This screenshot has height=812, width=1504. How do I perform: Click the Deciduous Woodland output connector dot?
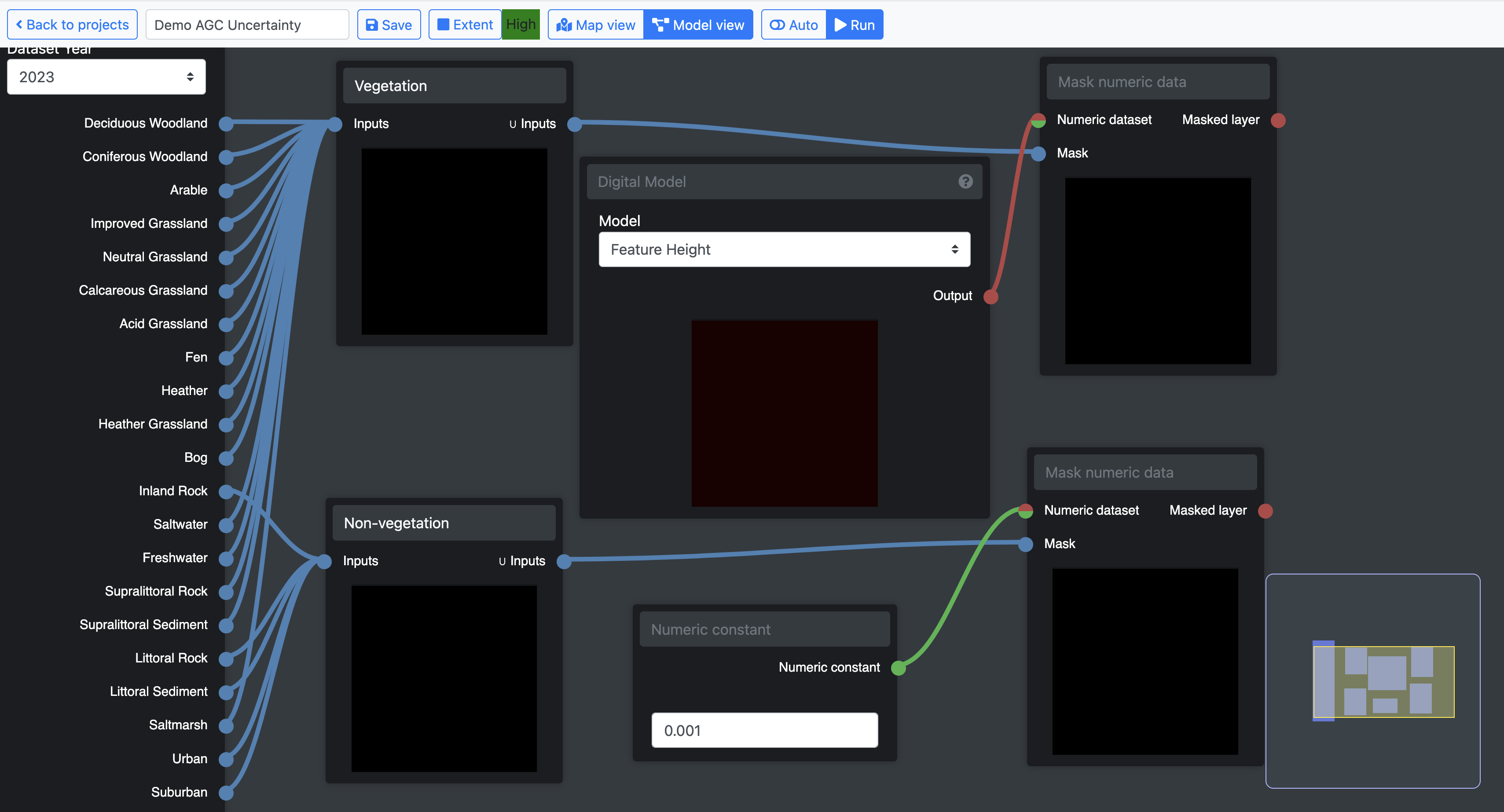pos(226,124)
